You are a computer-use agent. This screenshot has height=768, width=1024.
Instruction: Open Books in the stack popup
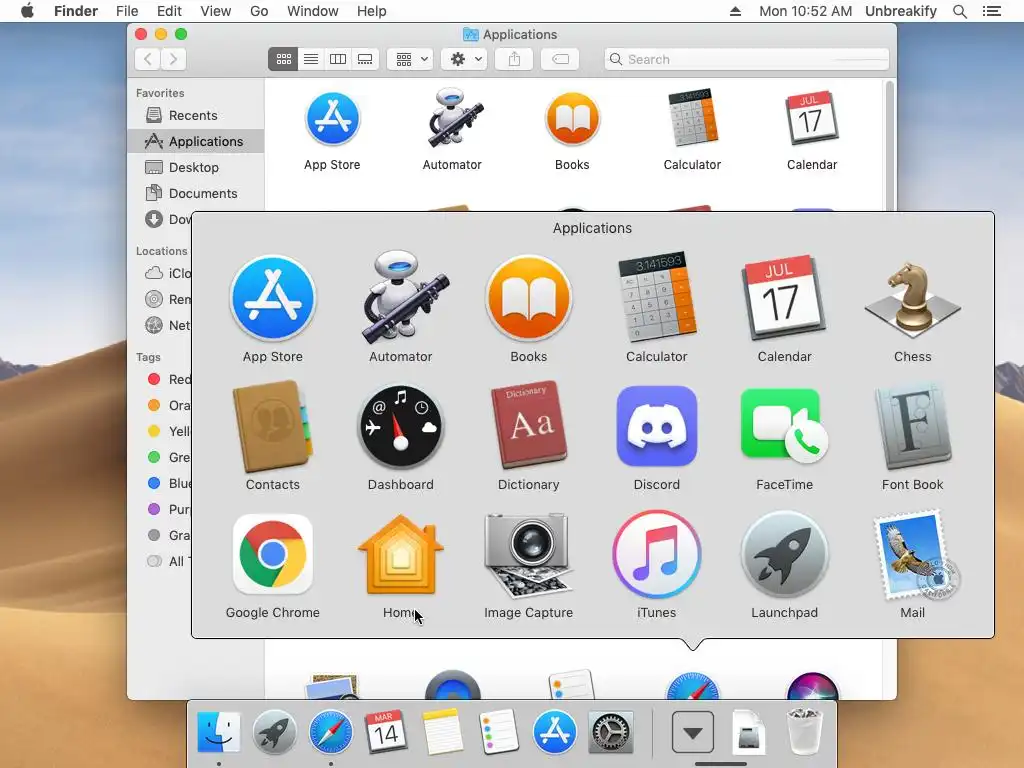528,298
